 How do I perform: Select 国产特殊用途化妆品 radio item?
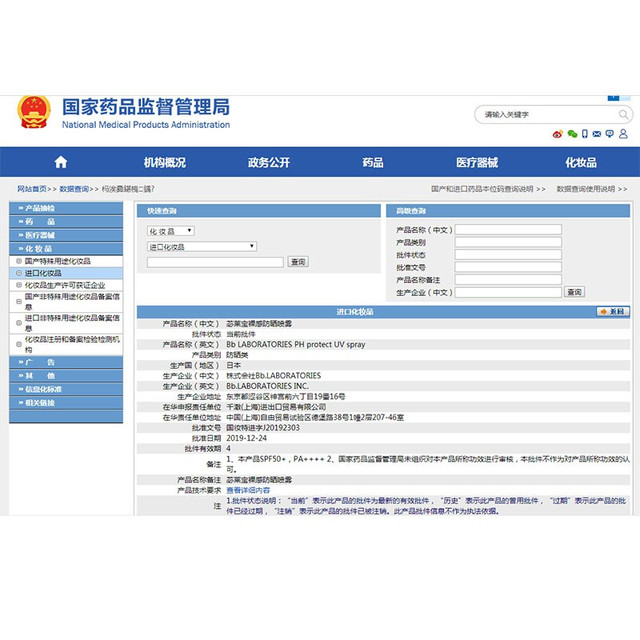(19, 261)
